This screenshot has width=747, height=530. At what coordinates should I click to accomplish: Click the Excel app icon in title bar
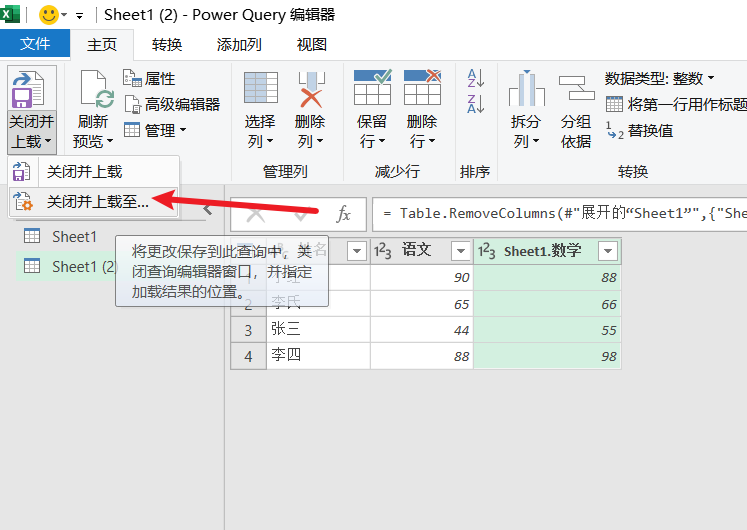pos(10,14)
